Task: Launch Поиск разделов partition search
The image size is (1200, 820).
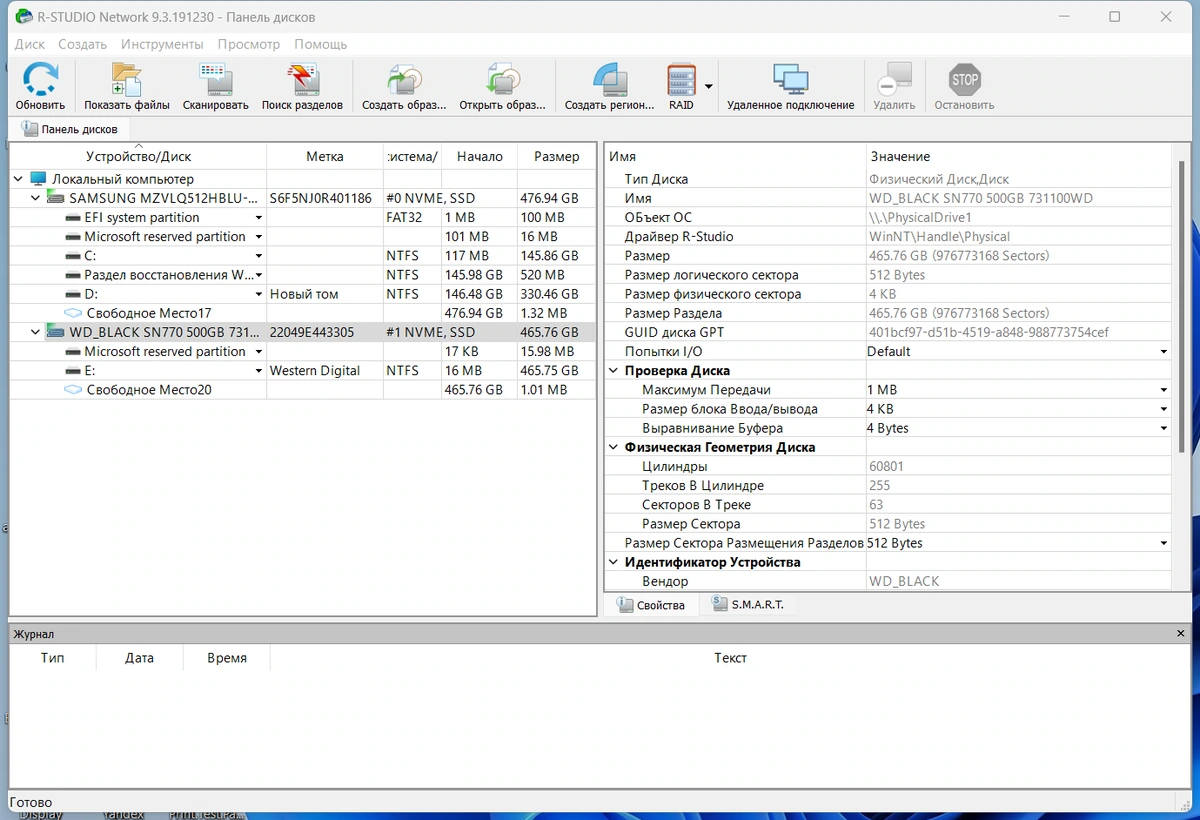Action: tap(302, 80)
